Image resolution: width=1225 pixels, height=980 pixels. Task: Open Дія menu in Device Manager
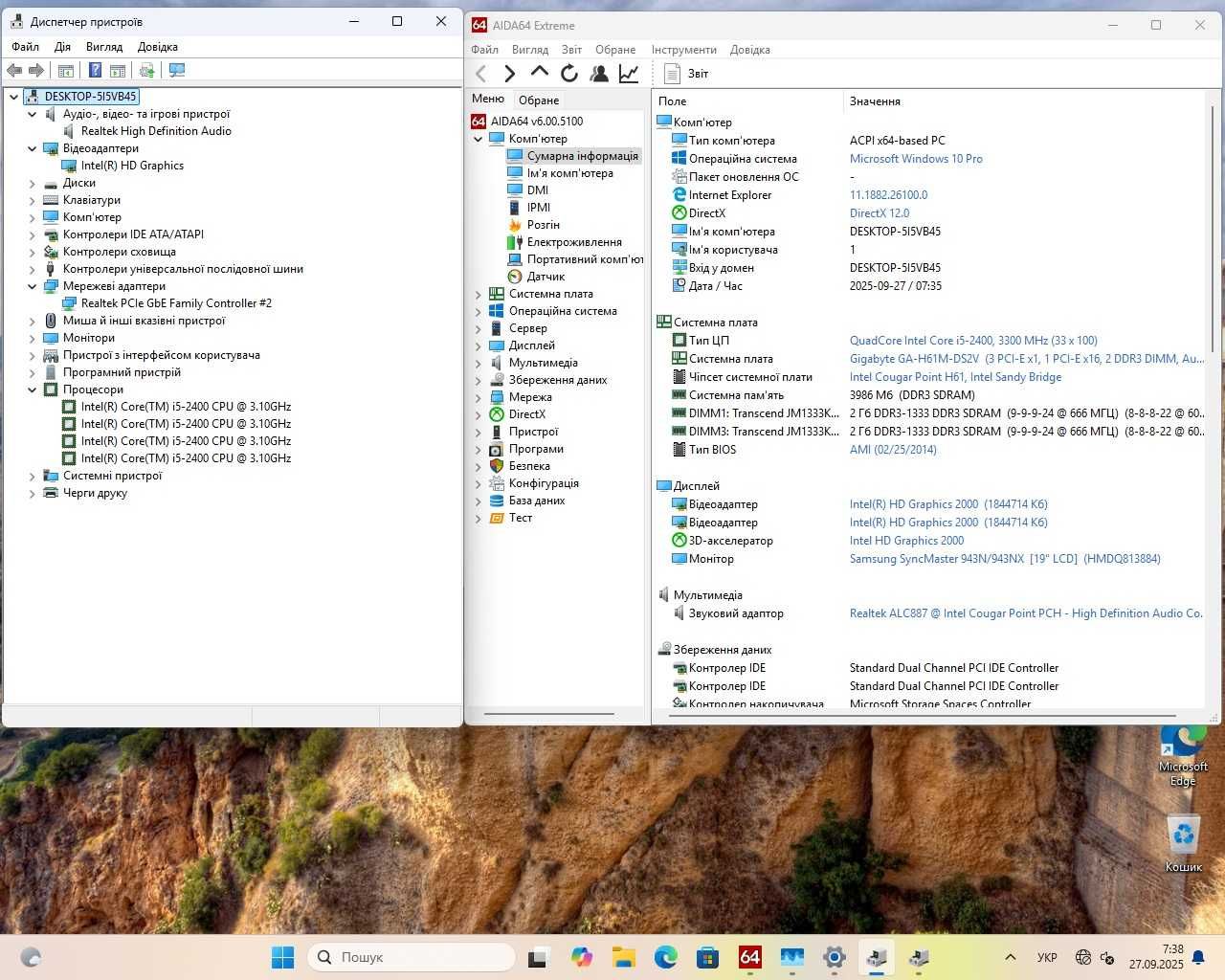pyautogui.click(x=62, y=47)
